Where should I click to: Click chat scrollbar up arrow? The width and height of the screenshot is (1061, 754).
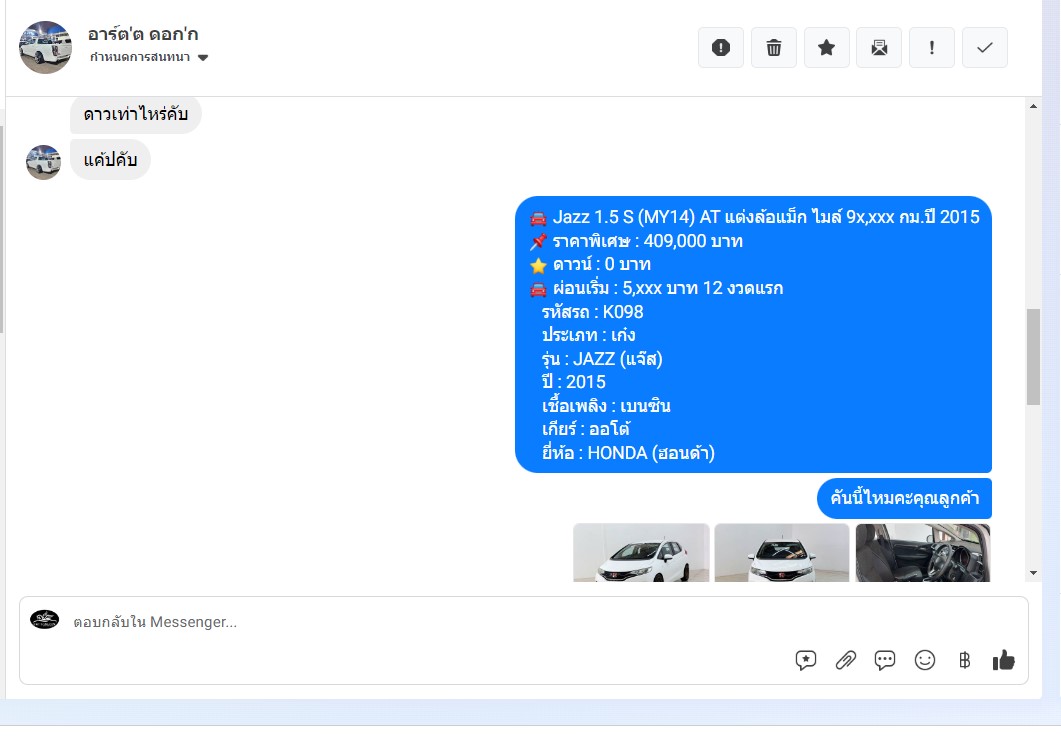1033,106
